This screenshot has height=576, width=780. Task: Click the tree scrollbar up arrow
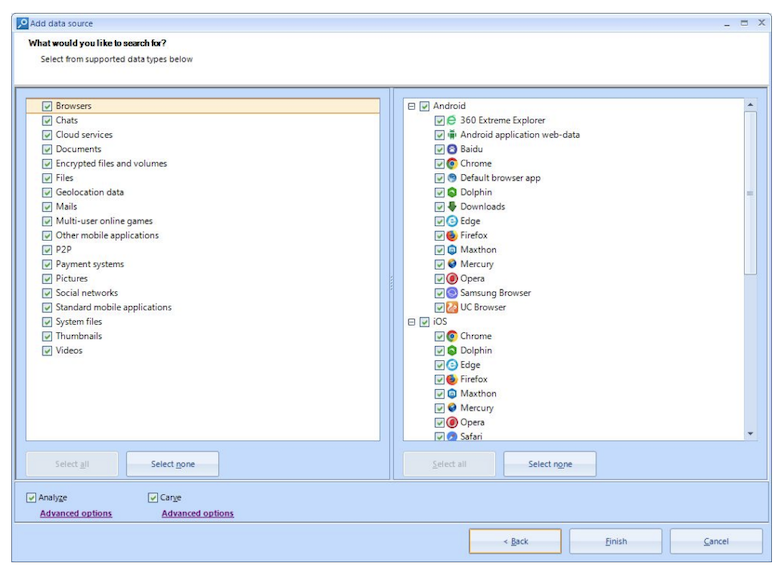click(x=750, y=104)
